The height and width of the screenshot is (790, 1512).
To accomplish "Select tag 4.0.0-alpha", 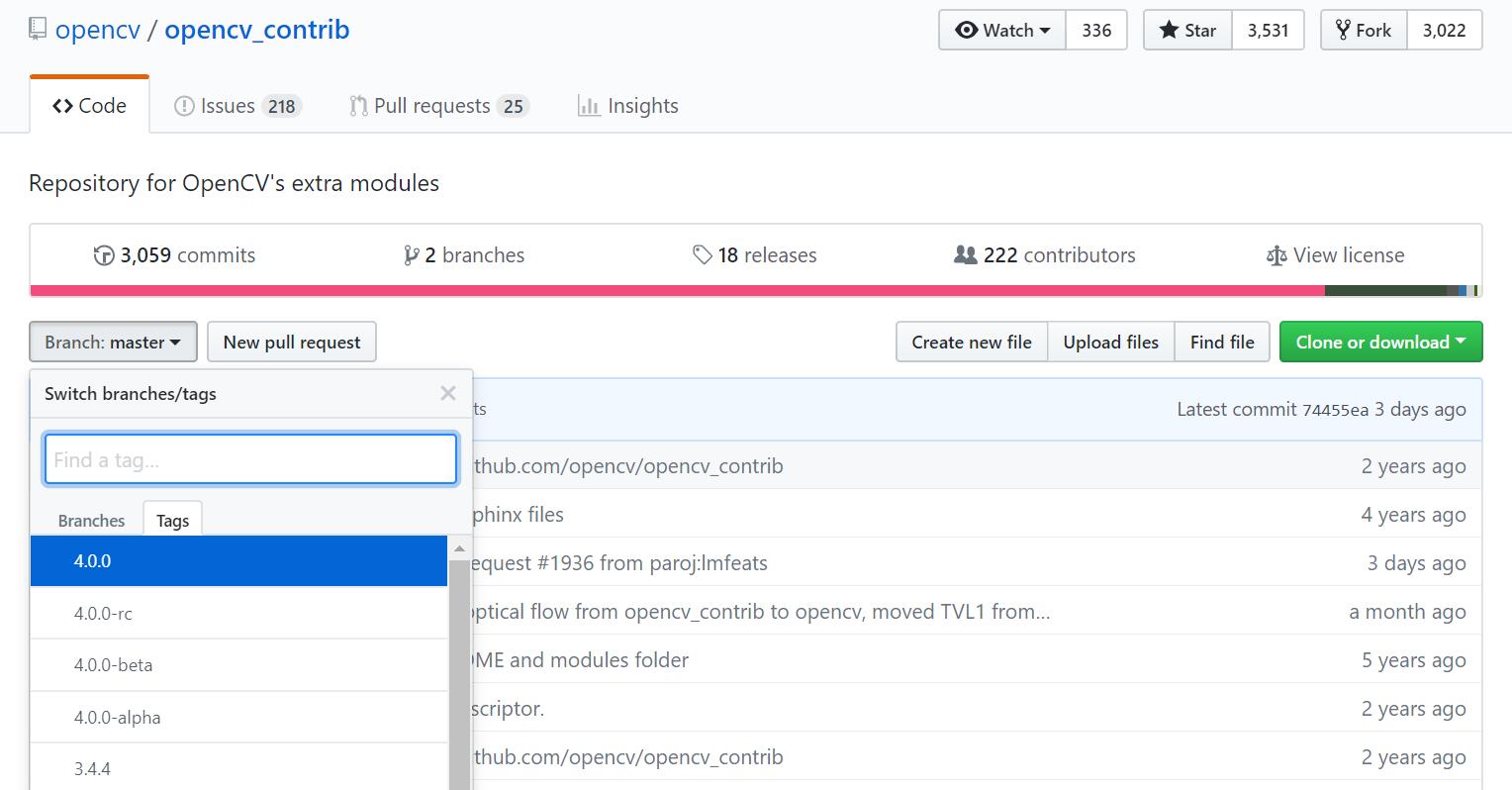I will pyautogui.click(x=238, y=717).
